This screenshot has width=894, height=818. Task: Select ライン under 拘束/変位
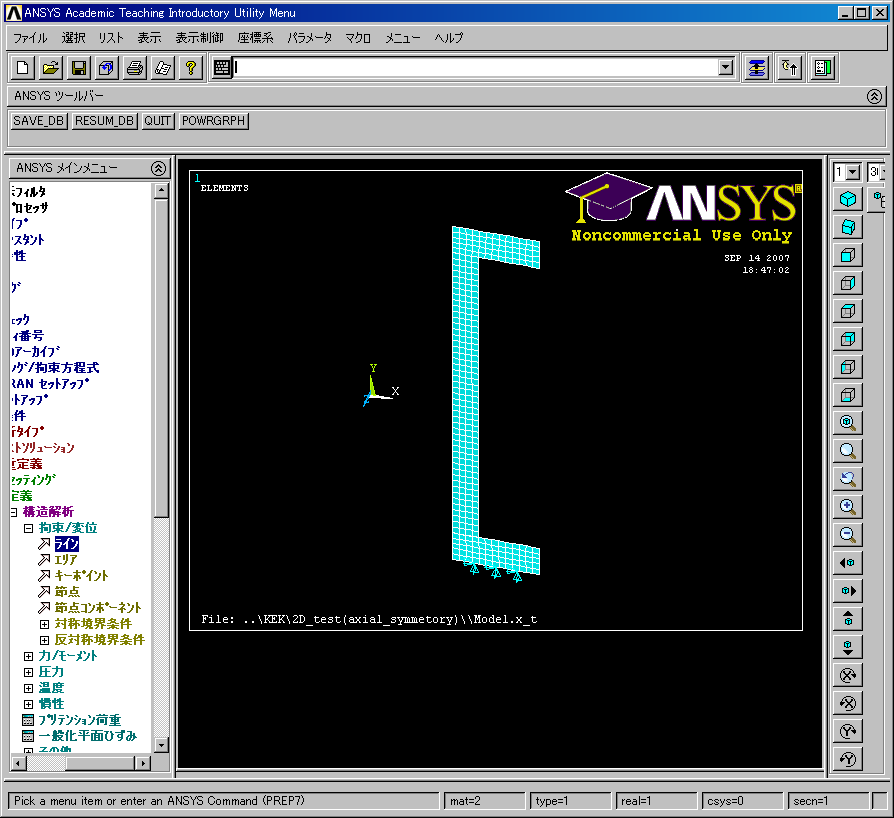[67, 544]
